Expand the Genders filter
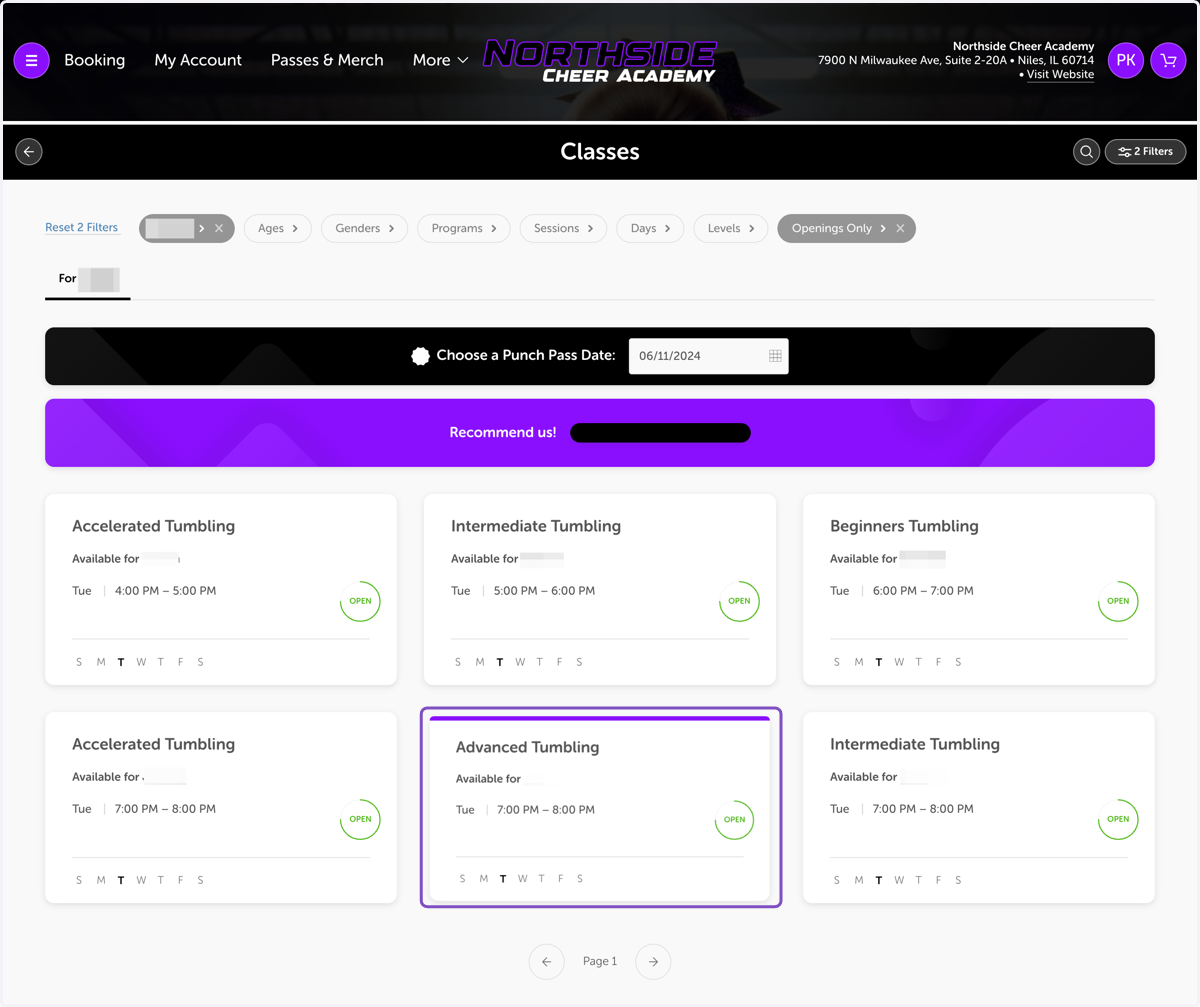Image resolution: width=1200 pixels, height=1007 pixels. click(364, 228)
